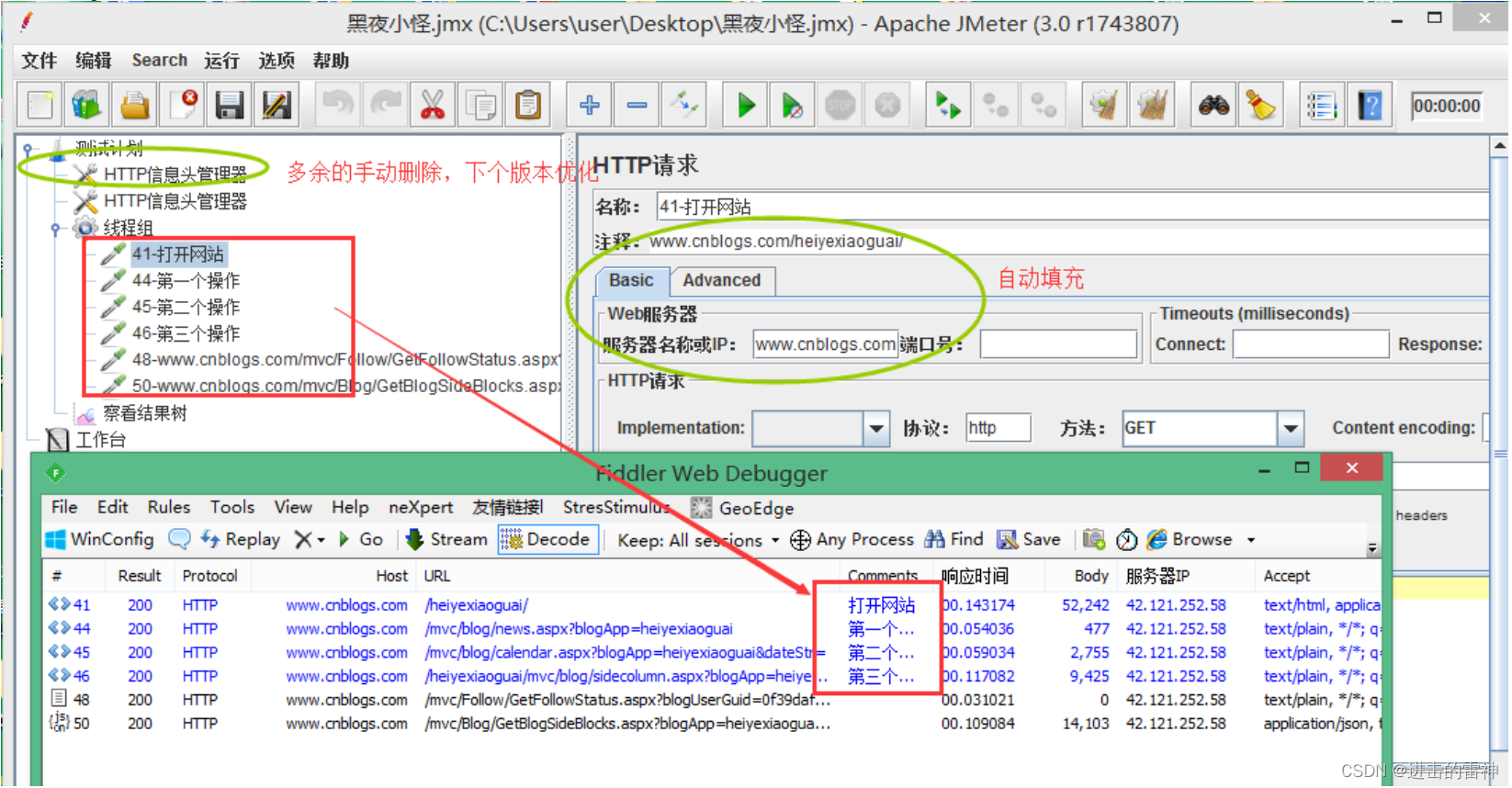1512x788 pixels.
Task: Switch to the Advanced tab
Action: [722, 280]
